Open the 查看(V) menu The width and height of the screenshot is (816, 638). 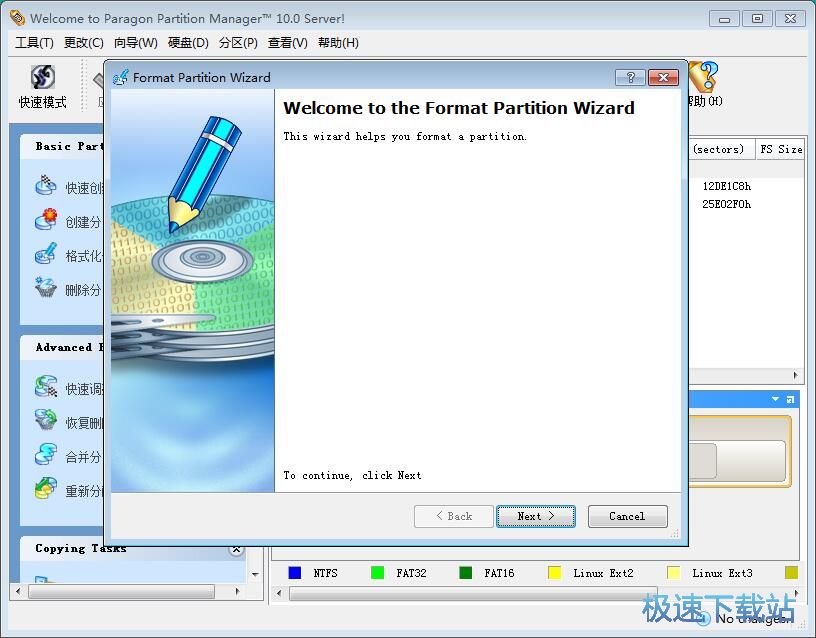(288, 43)
